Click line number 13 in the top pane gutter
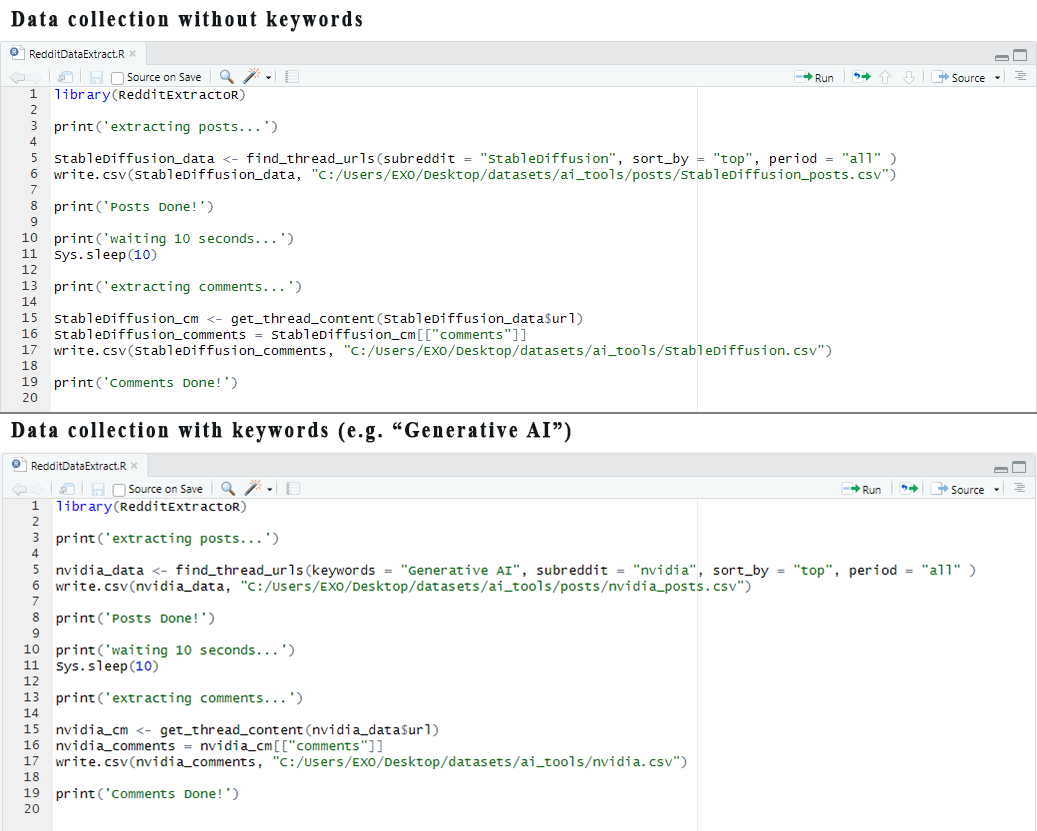 29,286
